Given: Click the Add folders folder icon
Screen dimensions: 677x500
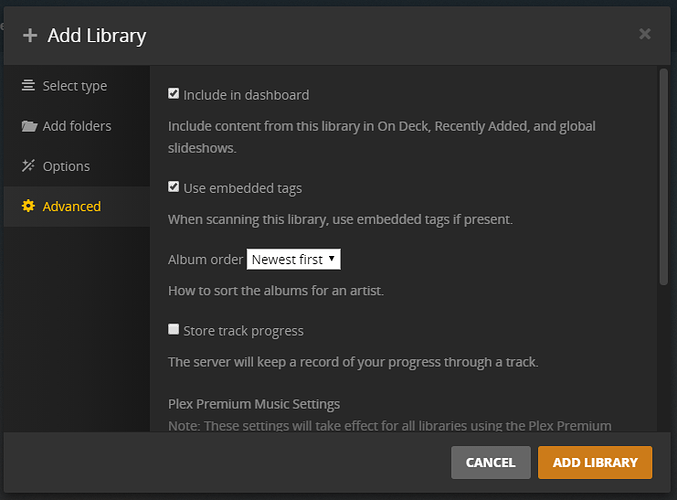Looking at the screenshot, I should 28,126.
